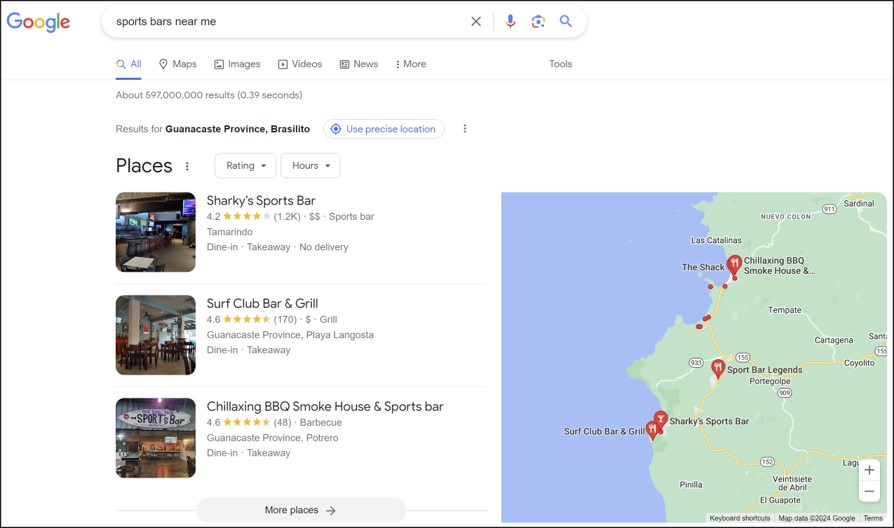
Task: Click Sport Bar Legends map pin
Action: click(717, 368)
